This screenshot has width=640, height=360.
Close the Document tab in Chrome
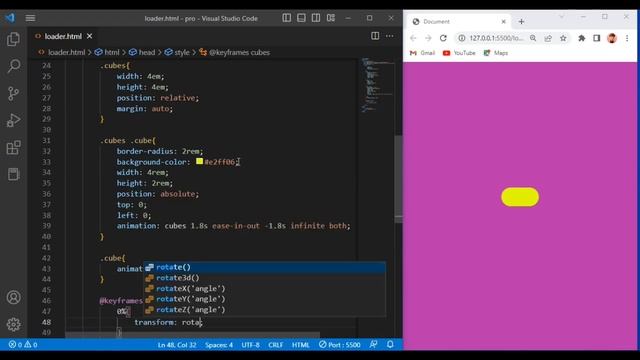tap(503, 22)
